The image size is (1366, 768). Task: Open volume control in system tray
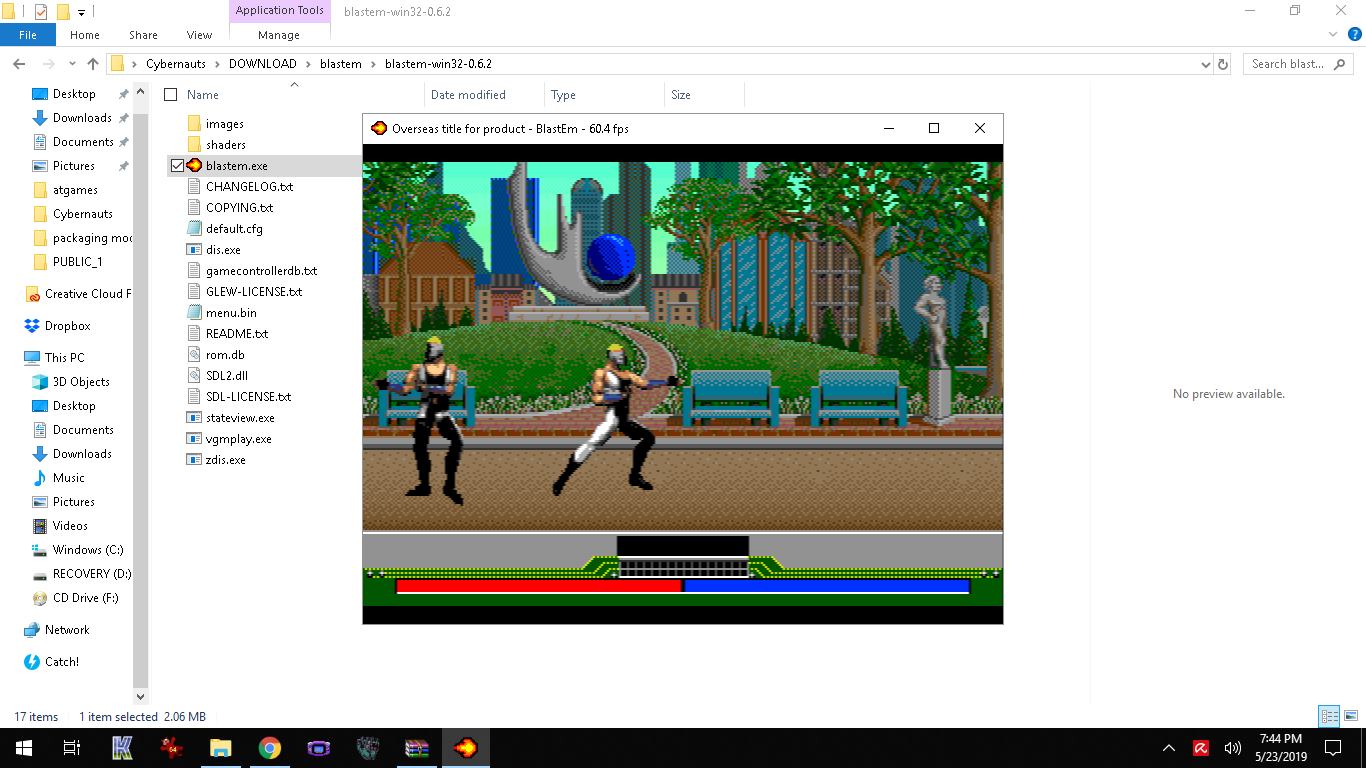1232,748
